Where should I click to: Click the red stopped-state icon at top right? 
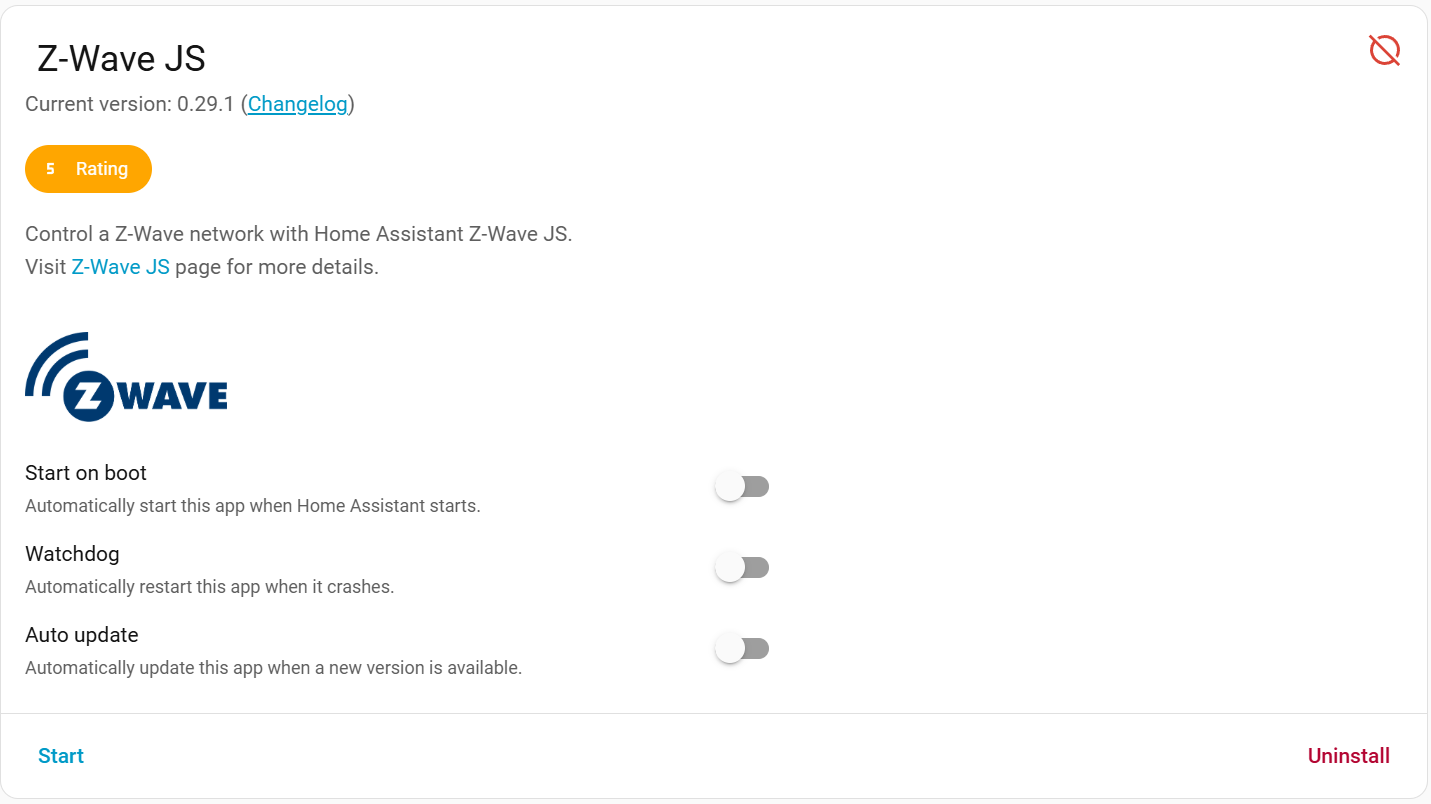click(1384, 50)
